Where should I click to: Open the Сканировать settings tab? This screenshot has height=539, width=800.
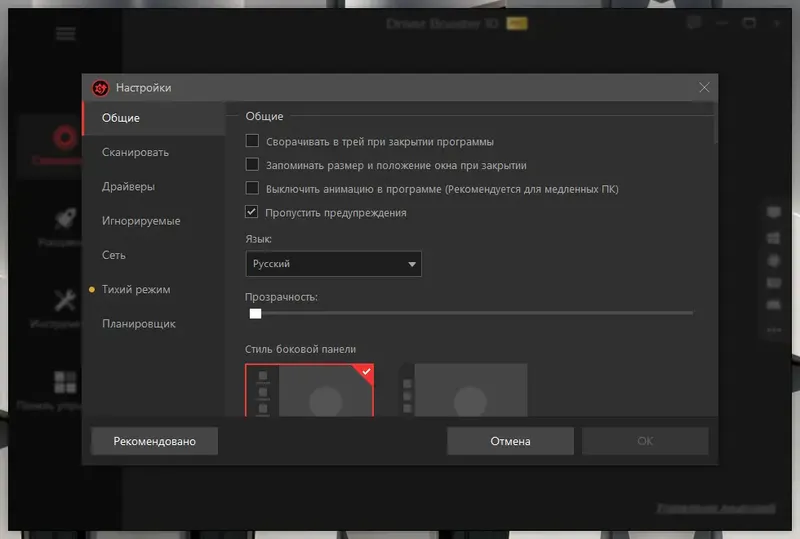(x=154, y=152)
